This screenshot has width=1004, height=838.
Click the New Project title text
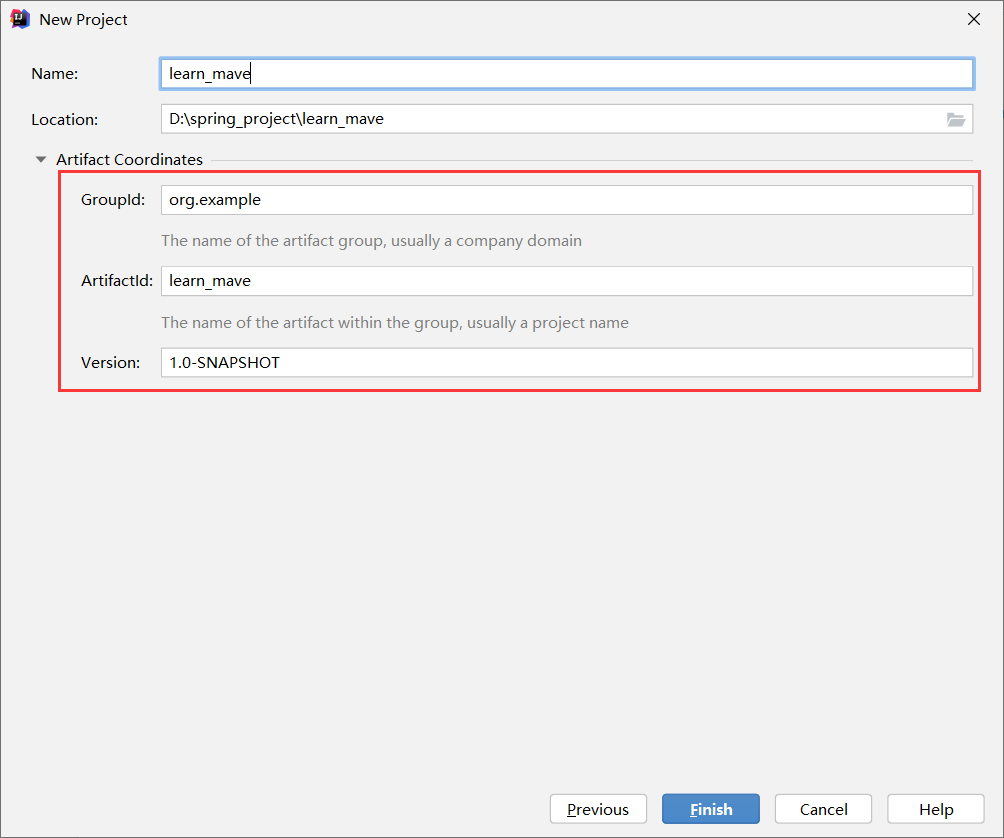[84, 19]
